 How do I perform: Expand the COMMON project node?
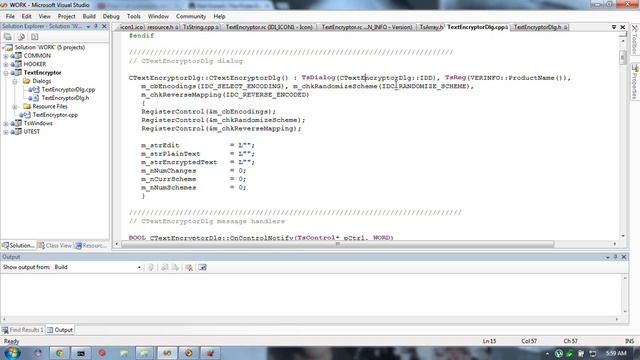pos(6,56)
